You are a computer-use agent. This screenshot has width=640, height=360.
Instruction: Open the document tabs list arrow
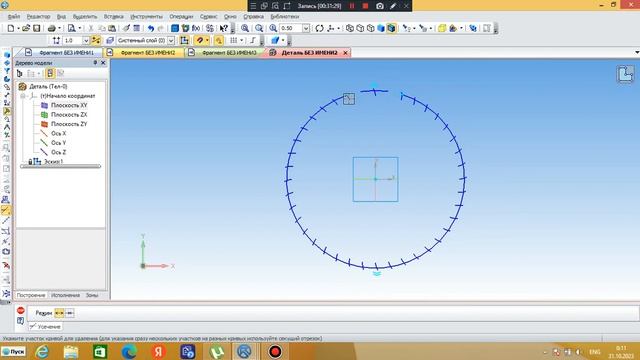[637, 52]
